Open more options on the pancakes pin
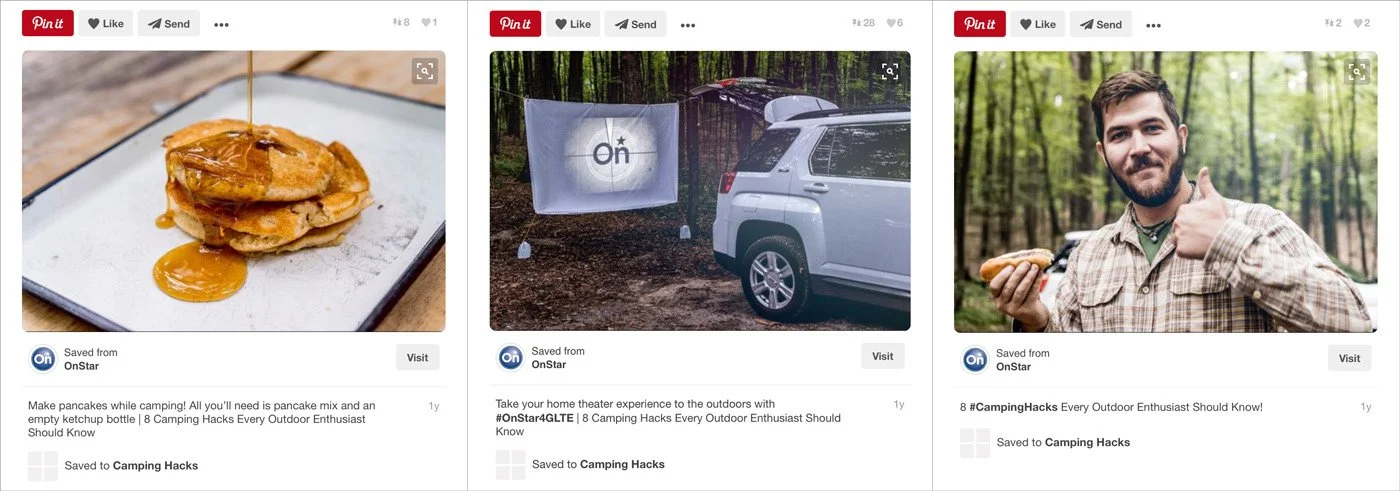Screen dimensions: 1400x491 [221, 25]
